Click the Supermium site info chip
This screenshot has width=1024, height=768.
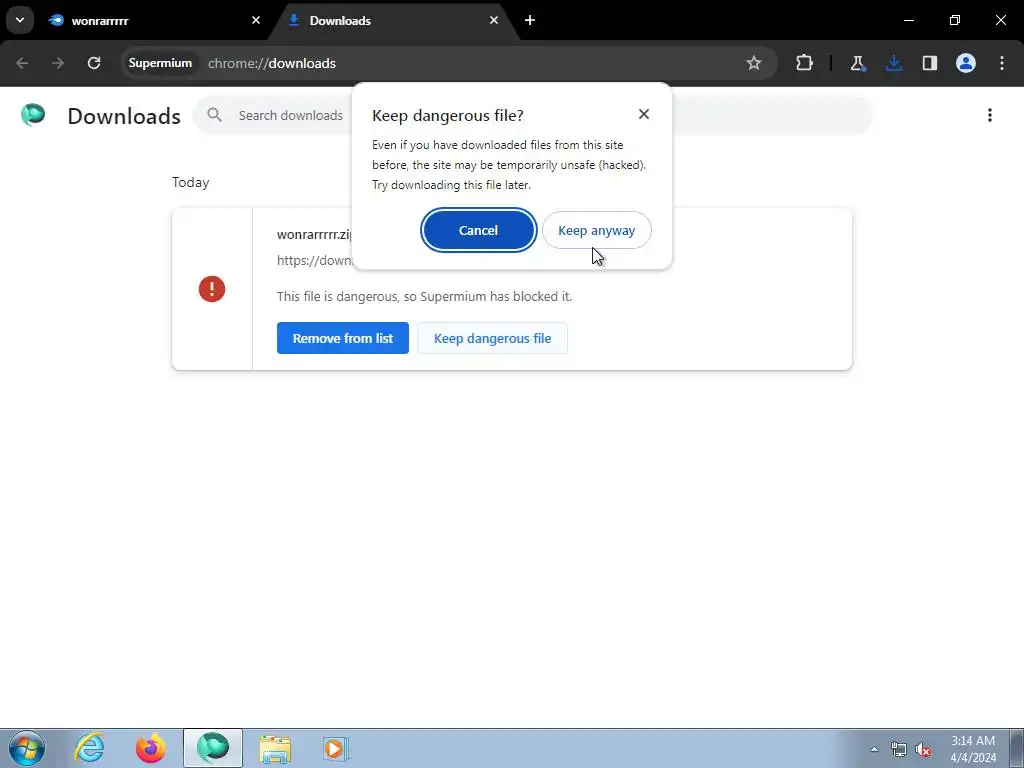[x=160, y=63]
